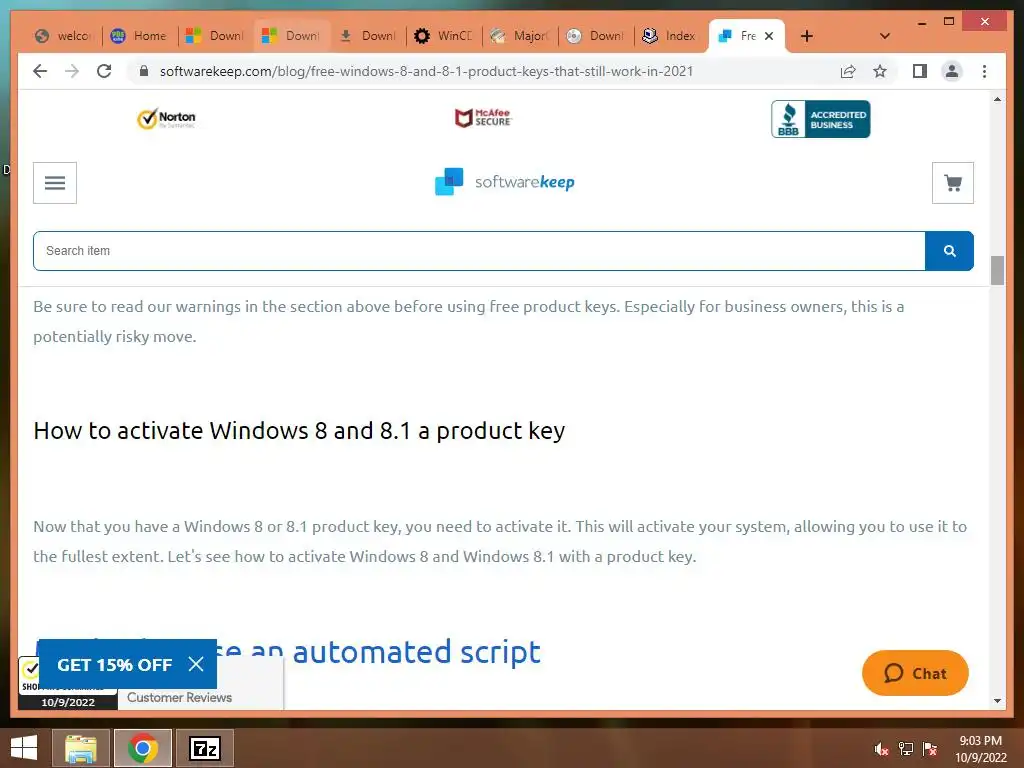Click the BBB Accredited Business badge
This screenshot has width=1024, height=768.
click(820, 119)
